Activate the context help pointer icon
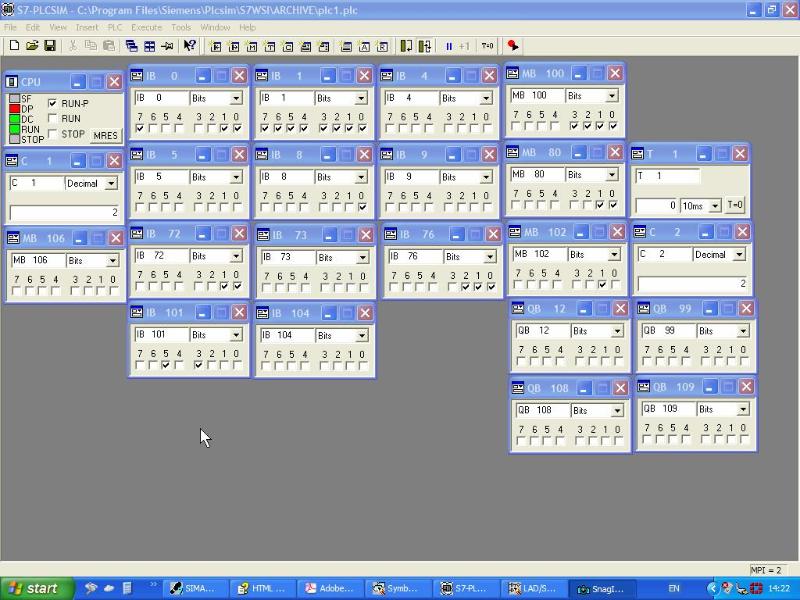This screenshot has height=600, width=800. 190,46
